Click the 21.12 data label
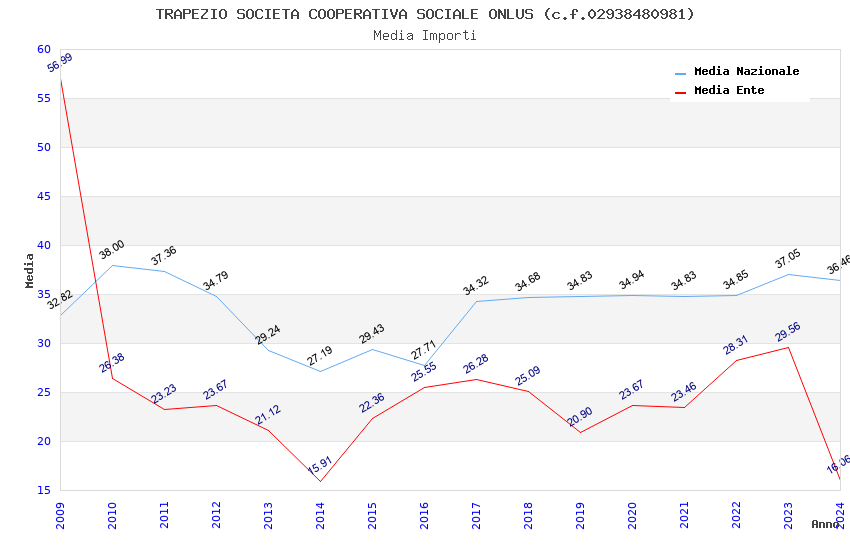Viewport: 850px width, 550px height. tap(268, 415)
